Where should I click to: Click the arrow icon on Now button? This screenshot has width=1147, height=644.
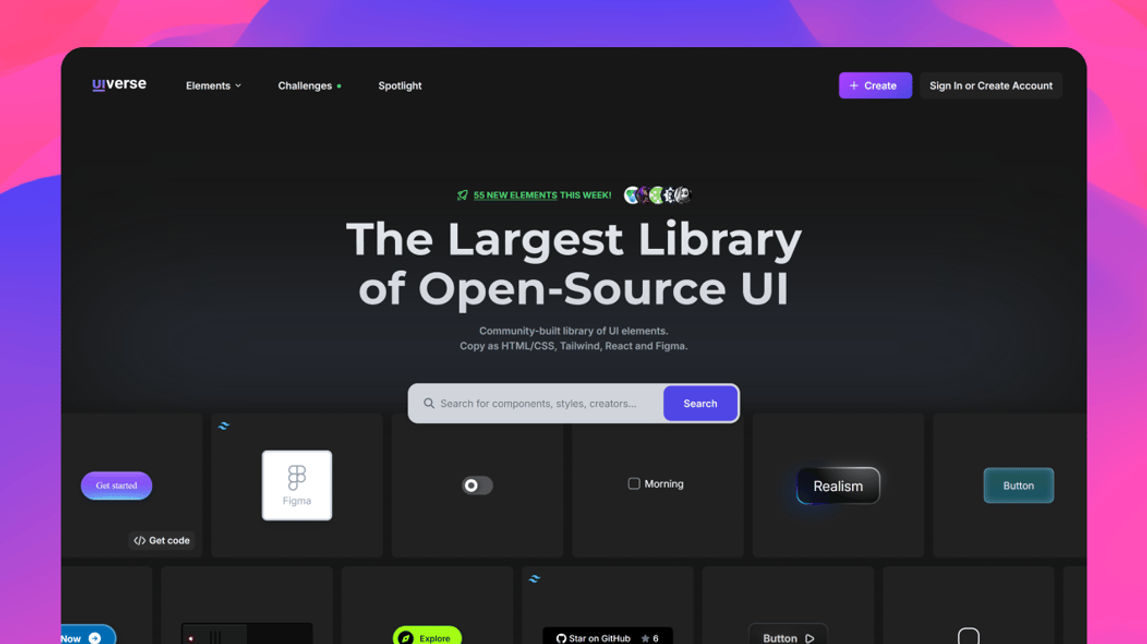click(94, 638)
